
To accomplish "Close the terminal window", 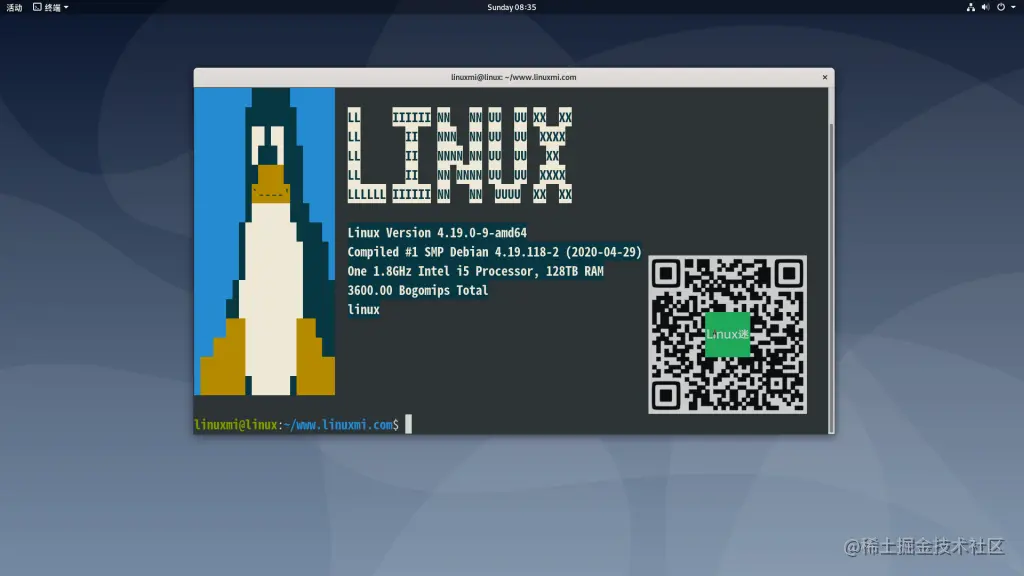I will point(825,77).
